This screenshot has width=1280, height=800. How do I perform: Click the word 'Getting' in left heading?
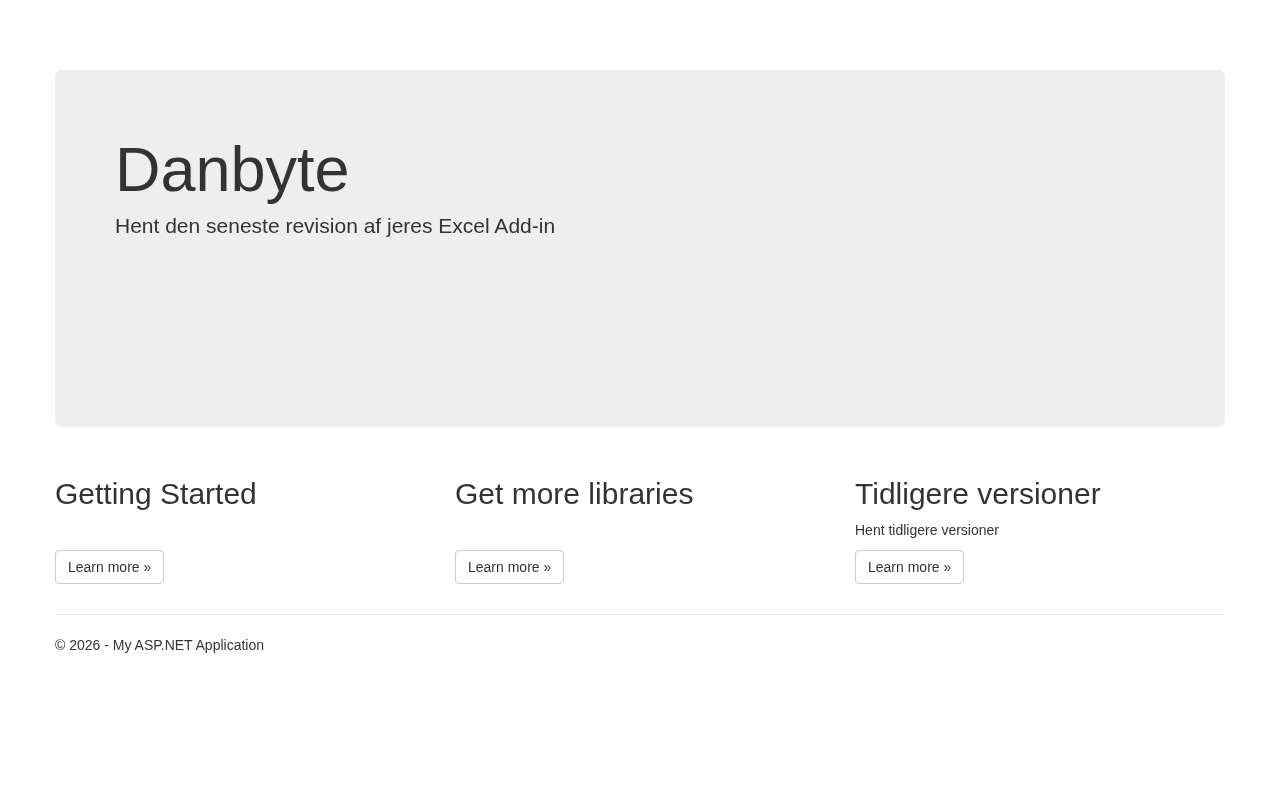point(103,494)
